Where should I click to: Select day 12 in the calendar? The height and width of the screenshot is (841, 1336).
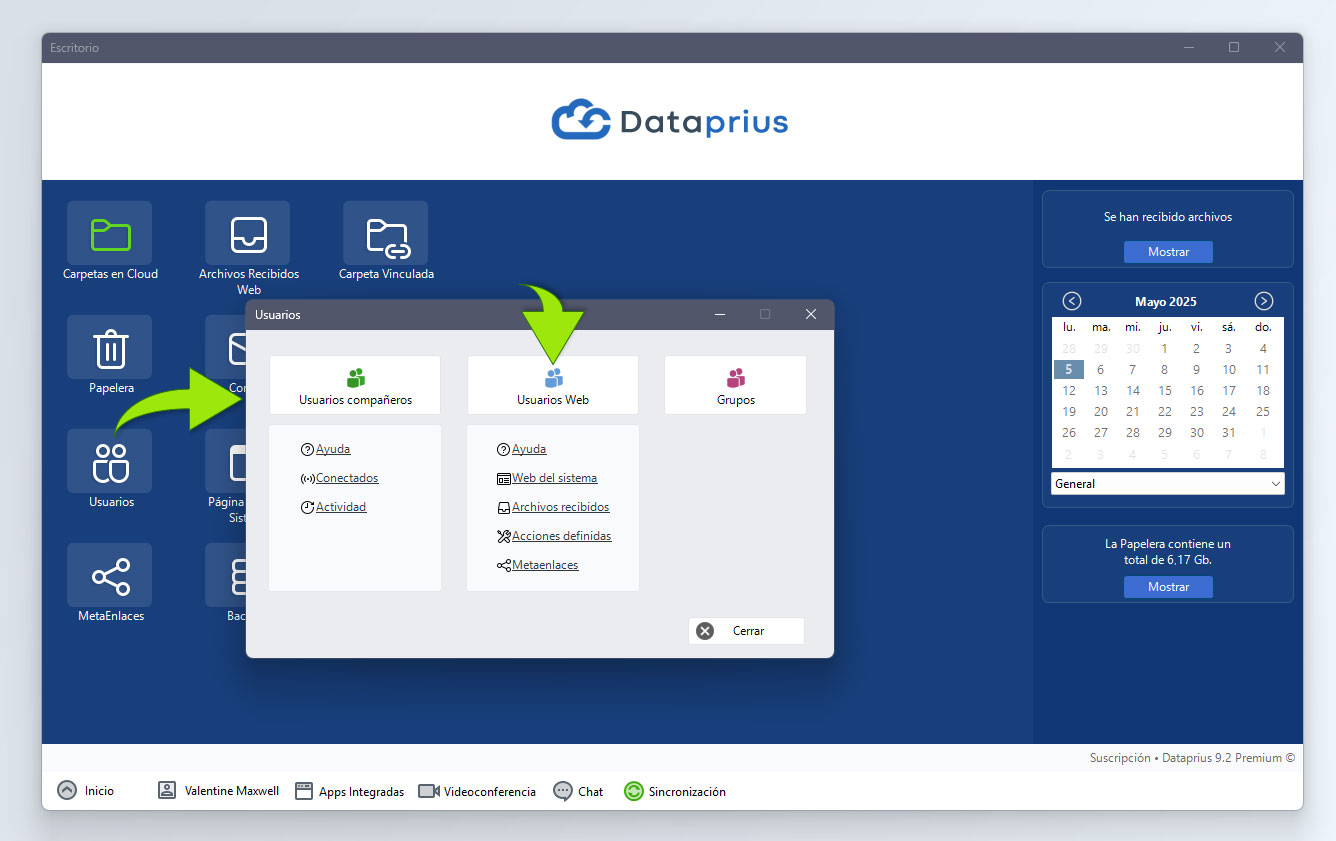click(1069, 391)
